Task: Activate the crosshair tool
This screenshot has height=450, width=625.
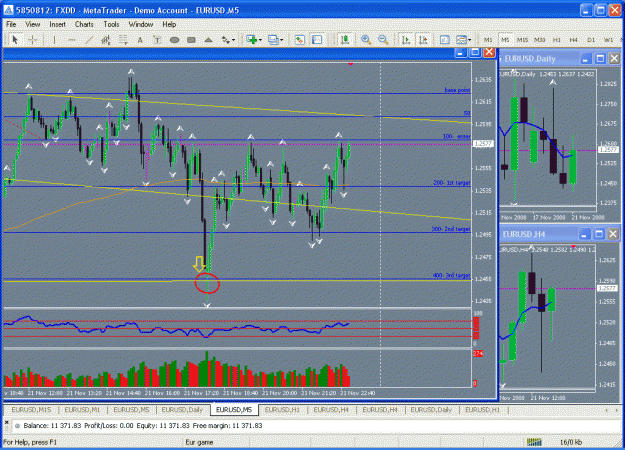Action: tap(33, 39)
